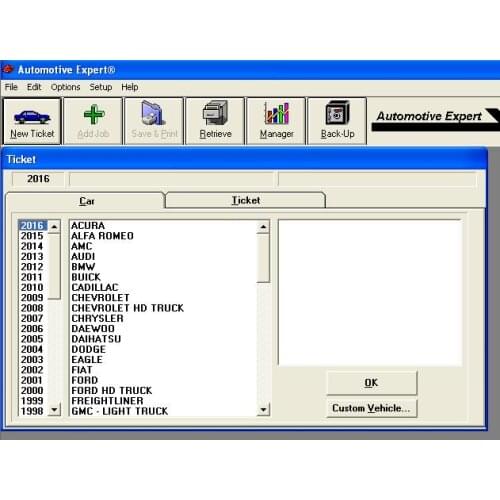Open the Edit menu
Screen dimensions: 500x500
point(34,87)
